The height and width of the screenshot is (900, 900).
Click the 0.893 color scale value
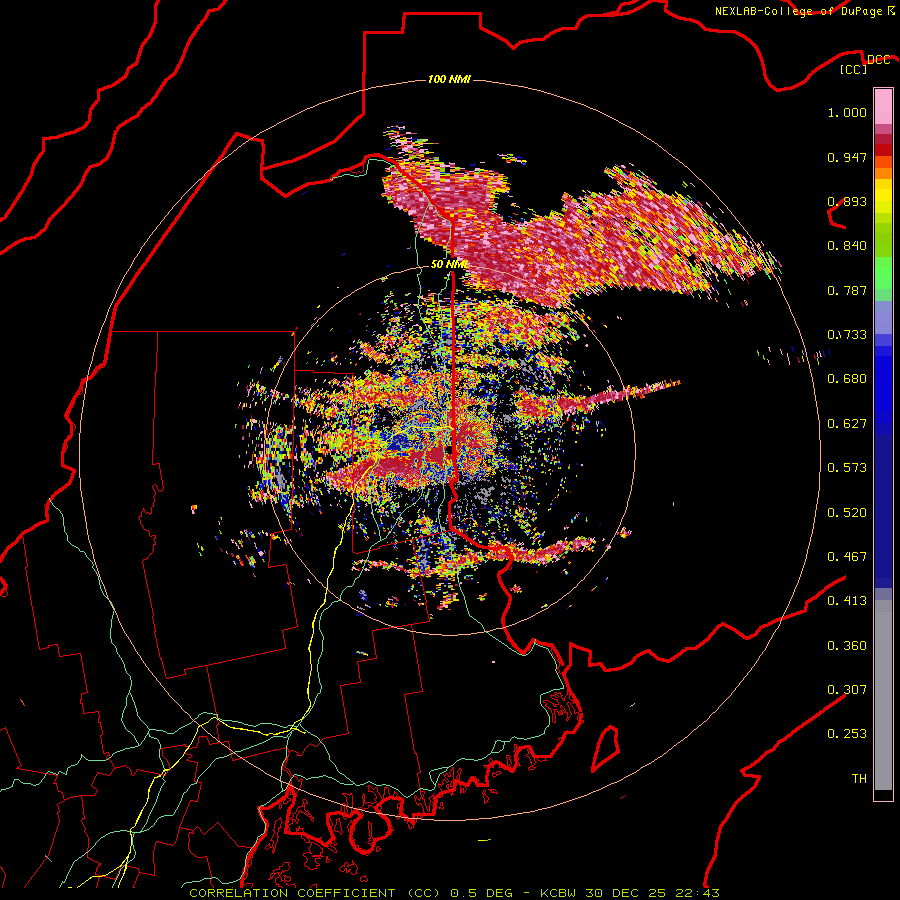(847, 201)
